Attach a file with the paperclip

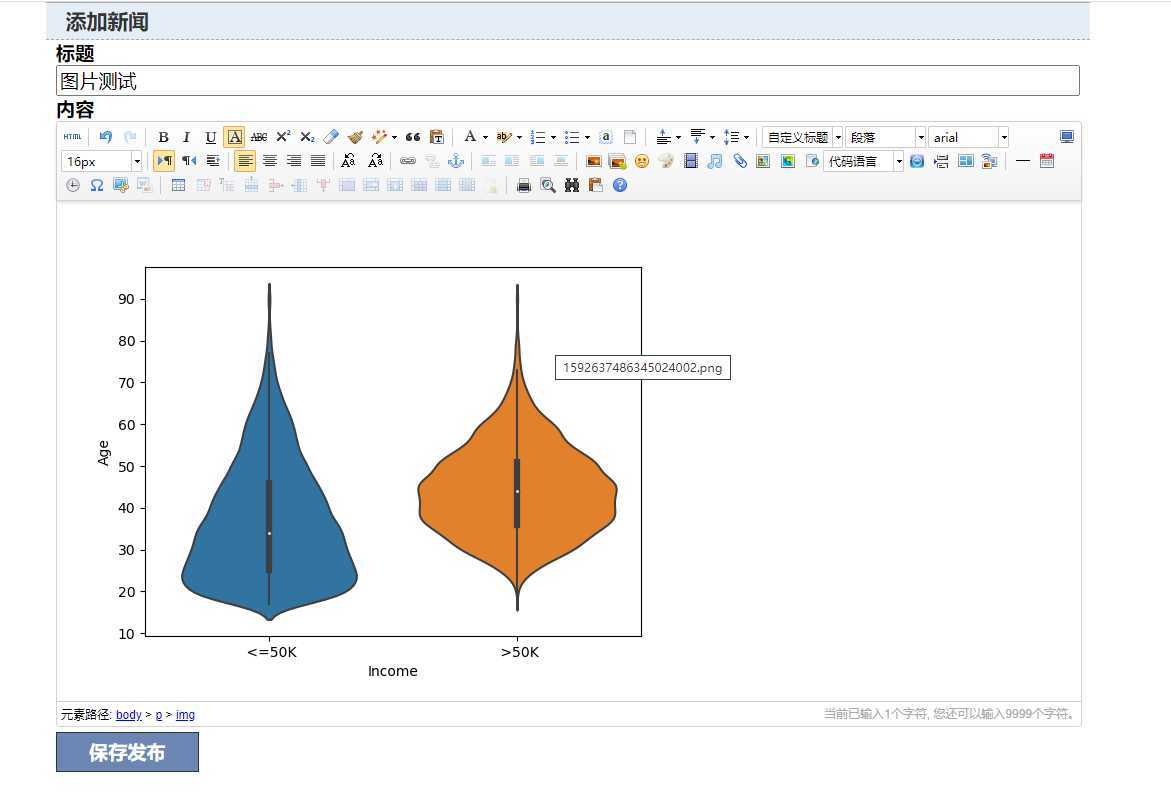(739, 161)
